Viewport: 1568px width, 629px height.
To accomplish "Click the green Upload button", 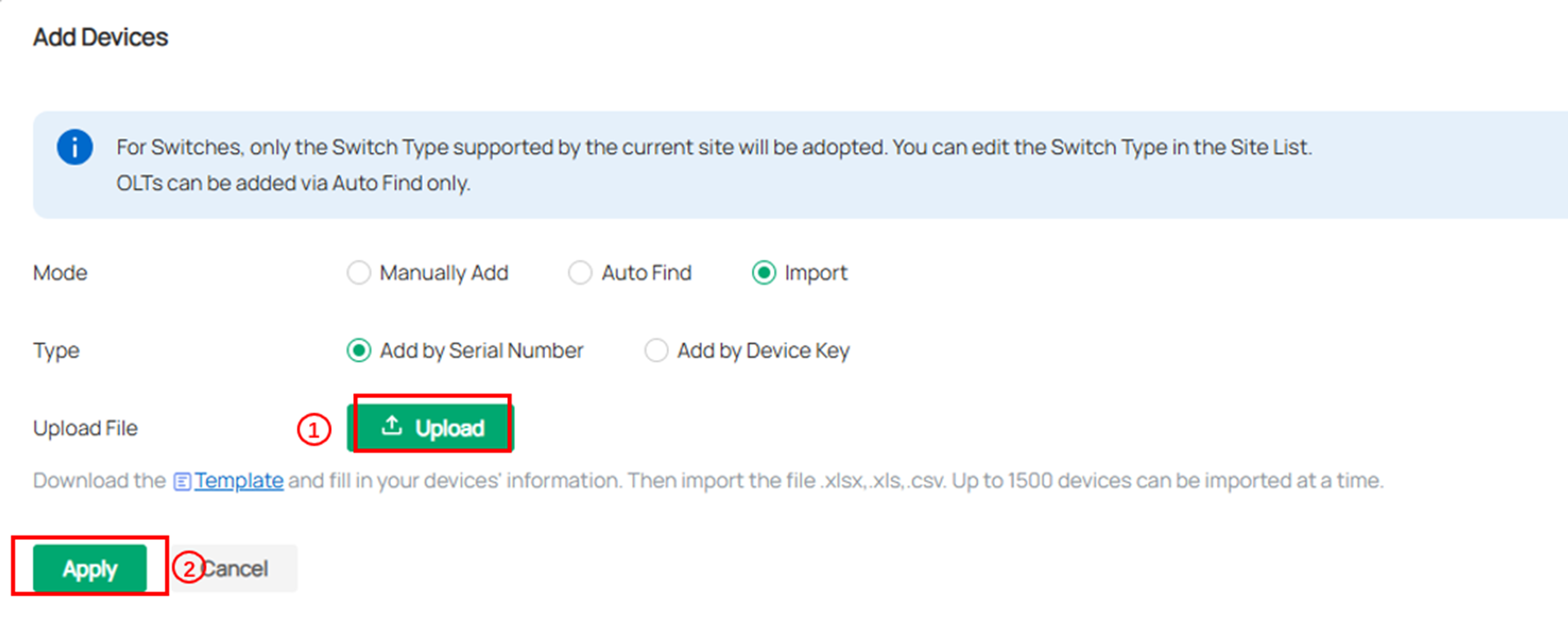I will (x=431, y=428).
